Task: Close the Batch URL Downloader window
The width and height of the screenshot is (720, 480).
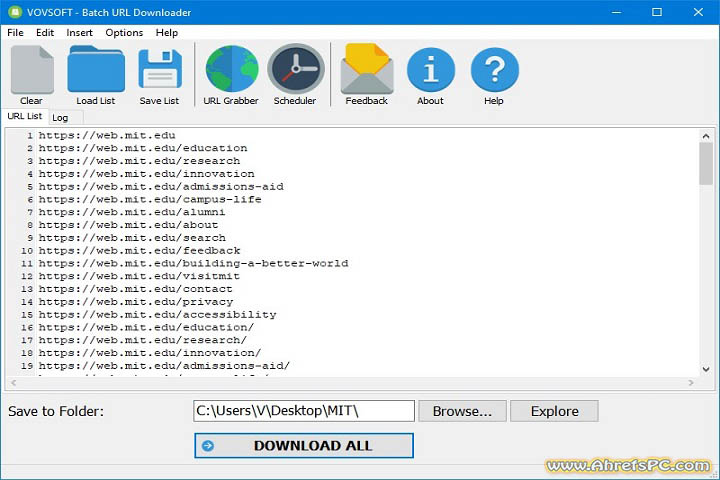Action: [698, 12]
